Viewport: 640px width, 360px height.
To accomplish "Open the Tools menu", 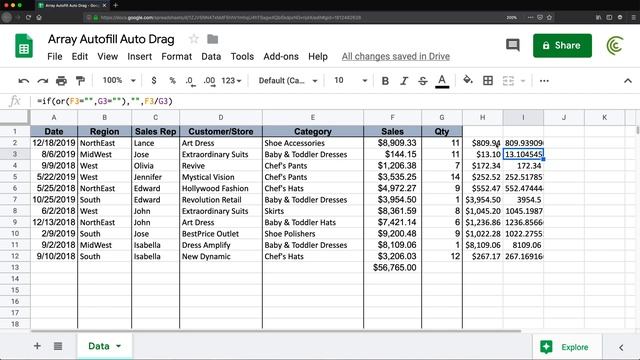I will click(x=242, y=56).
